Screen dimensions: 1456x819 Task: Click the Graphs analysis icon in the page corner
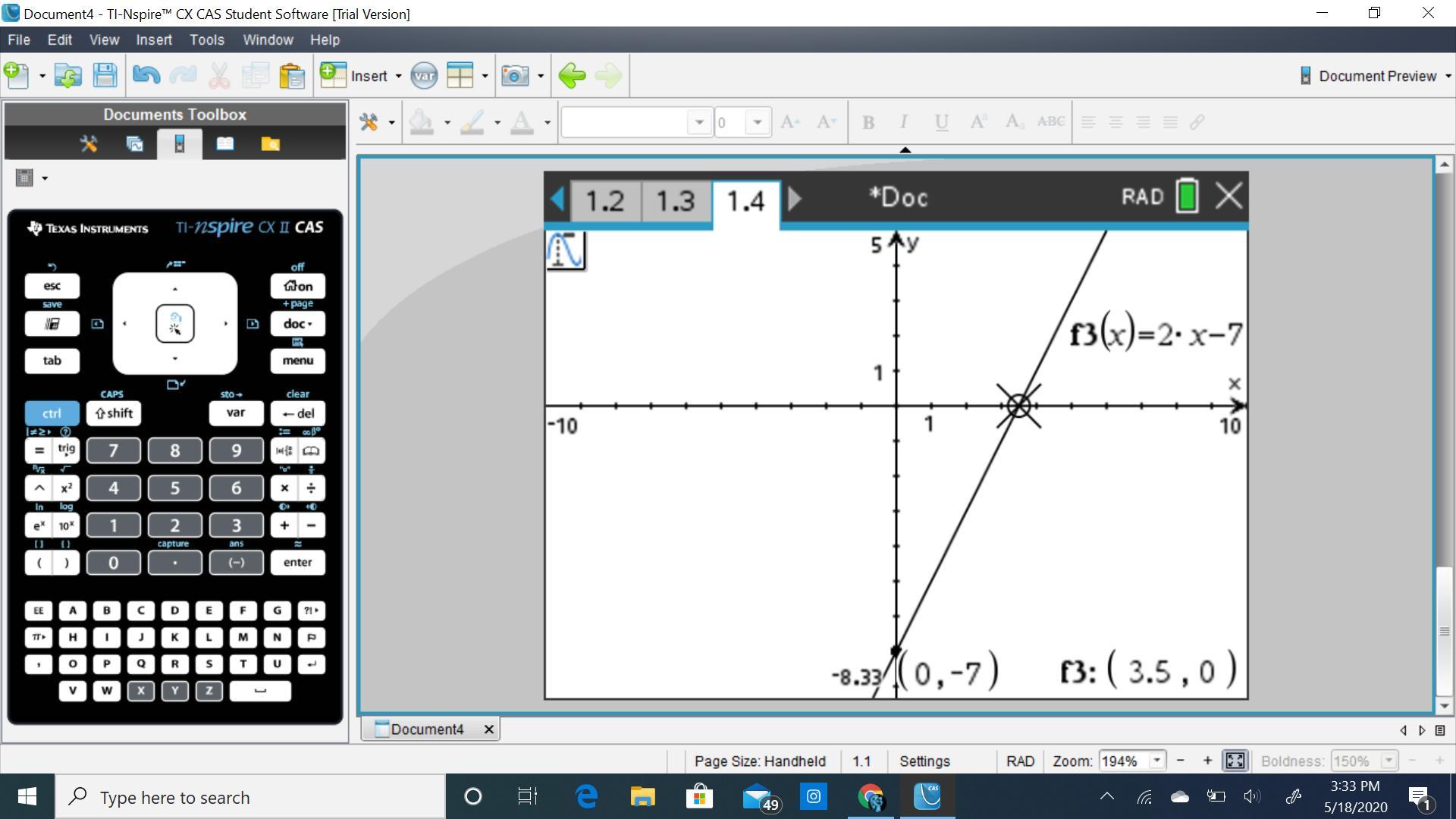[566, 250]
